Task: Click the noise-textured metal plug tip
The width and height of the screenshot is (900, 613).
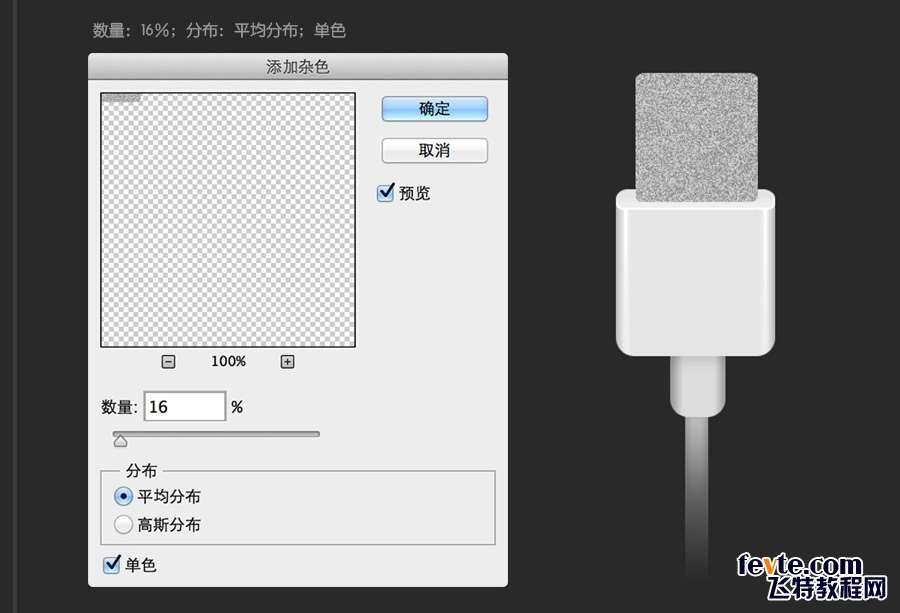Action: (x=696, y=135)
